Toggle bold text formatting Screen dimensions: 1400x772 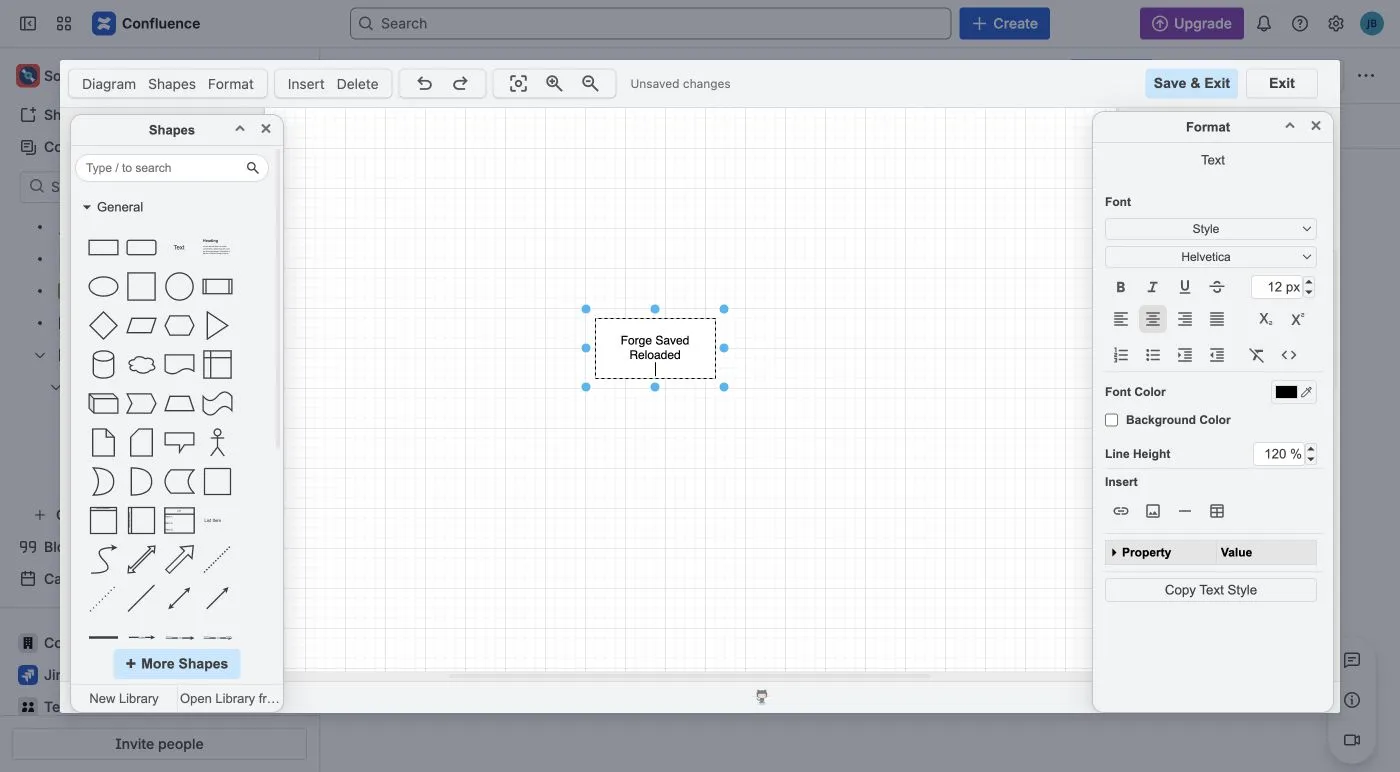click(x=1121, y=287)
